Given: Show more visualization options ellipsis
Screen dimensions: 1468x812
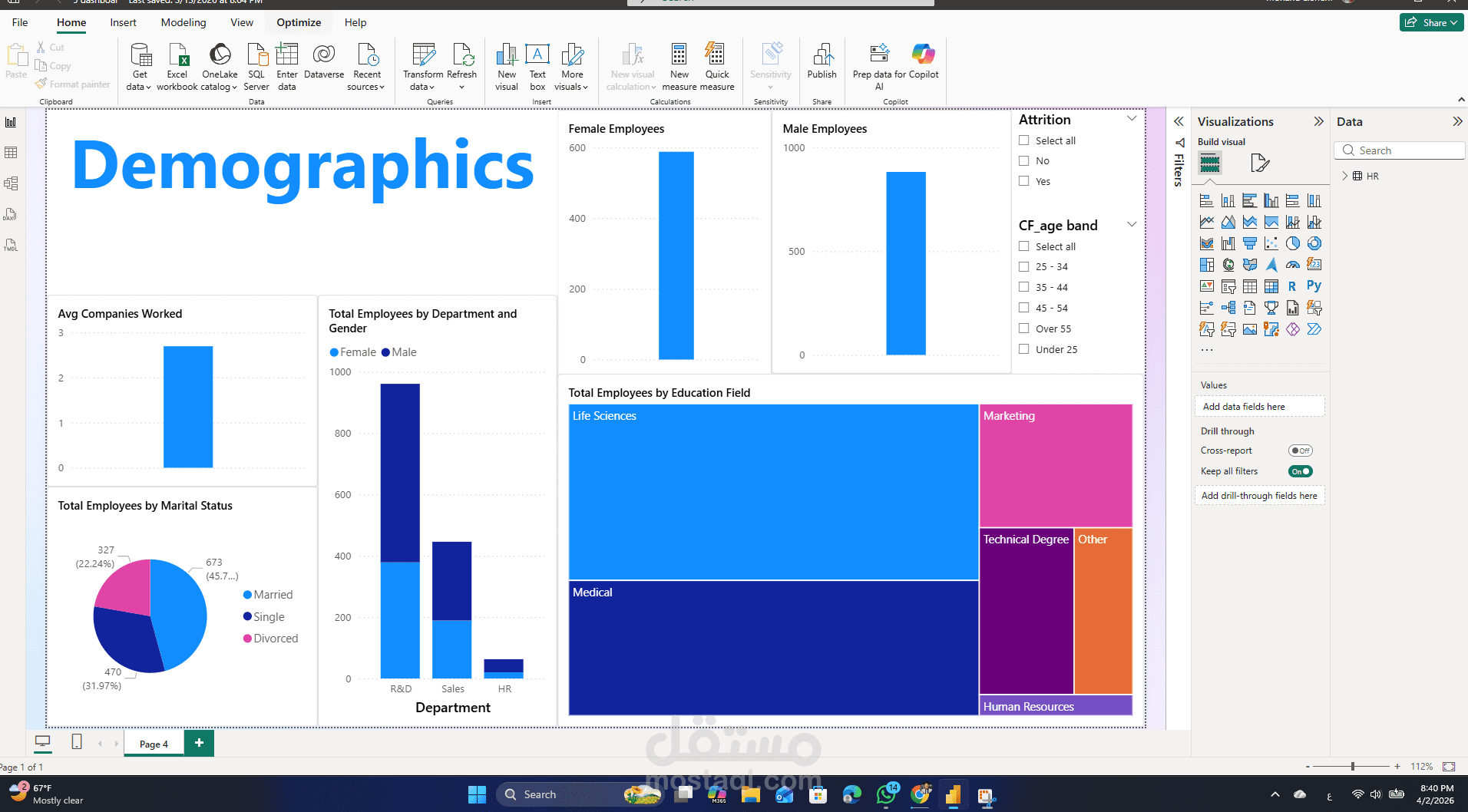Looking at the screenshot, I should pos(1207,350).
